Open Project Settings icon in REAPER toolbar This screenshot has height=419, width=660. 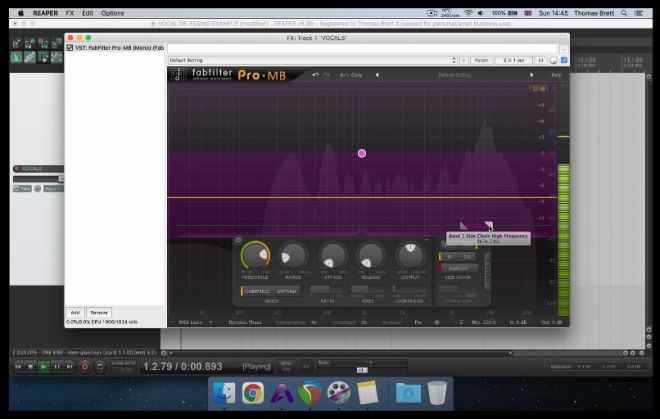(56, 43)
